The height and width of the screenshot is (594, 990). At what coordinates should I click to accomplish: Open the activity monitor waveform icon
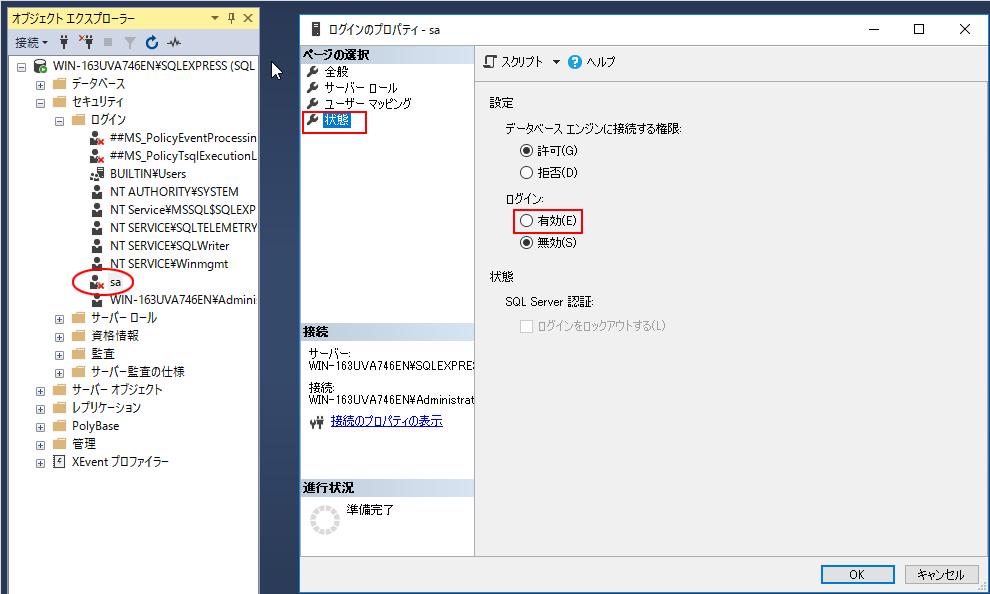click(174, 43)
